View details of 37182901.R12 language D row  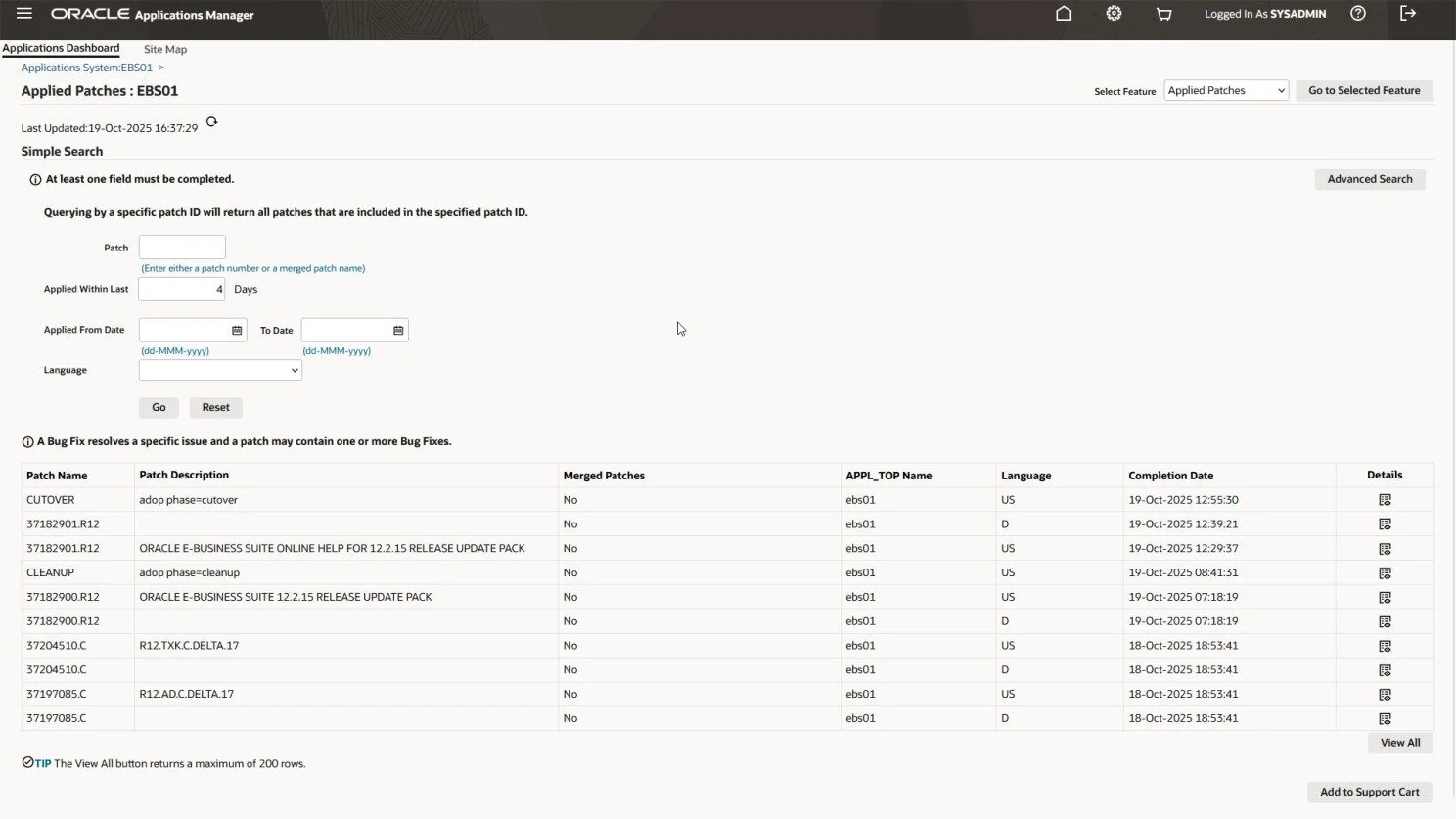pos(1385,524)
